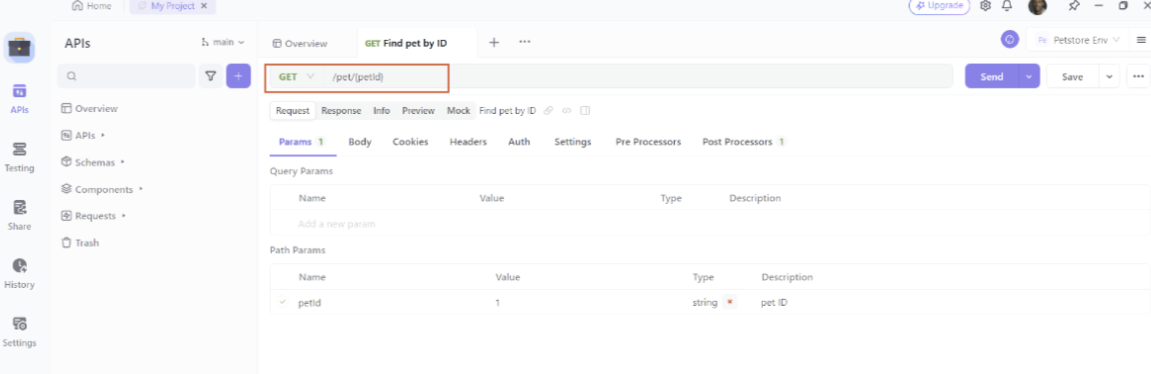The width and height of the screenshot is (1151, 374).
Task: Open the main branch dropdown
Action: (222, 43)
